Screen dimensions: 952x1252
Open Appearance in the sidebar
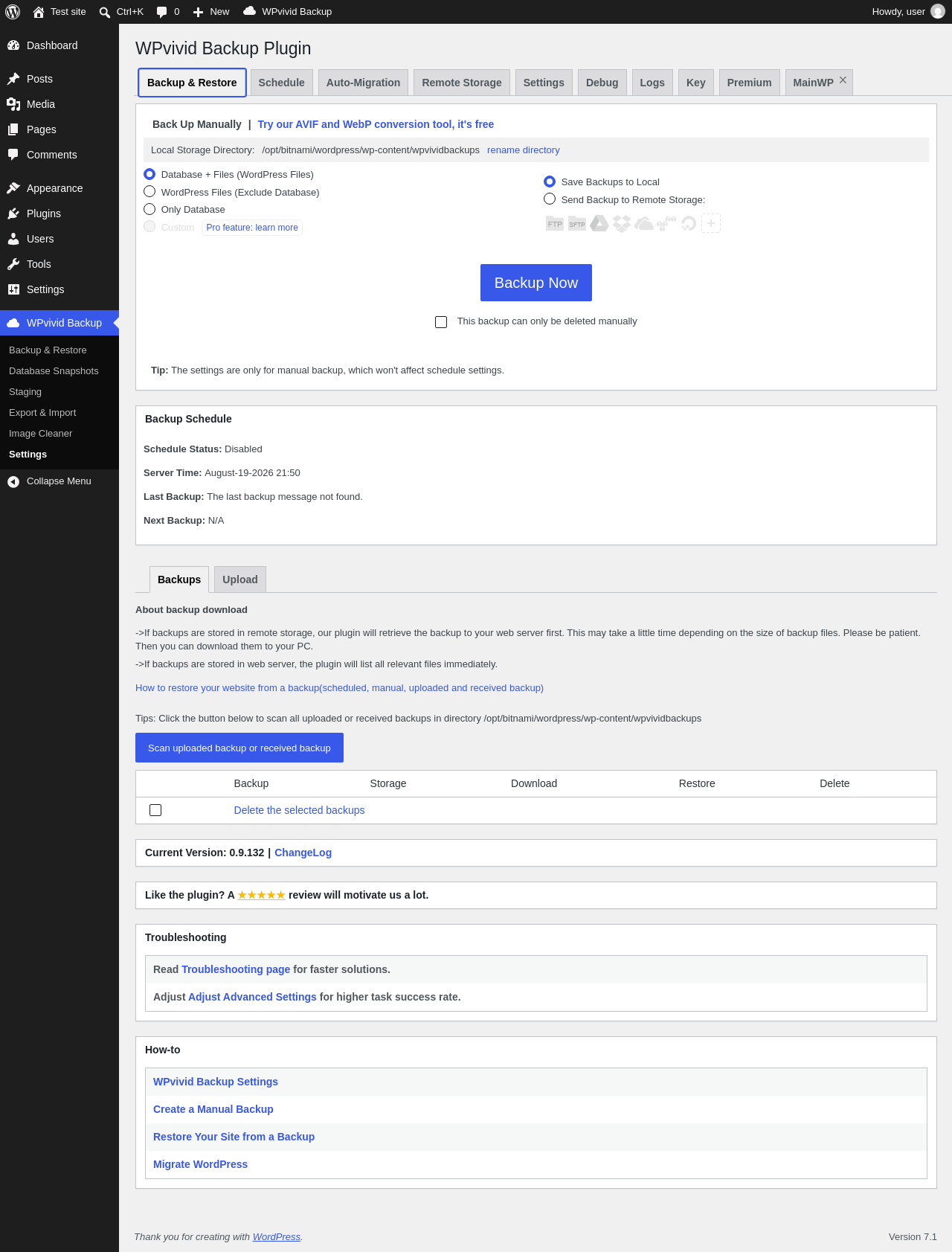(59, 188)
